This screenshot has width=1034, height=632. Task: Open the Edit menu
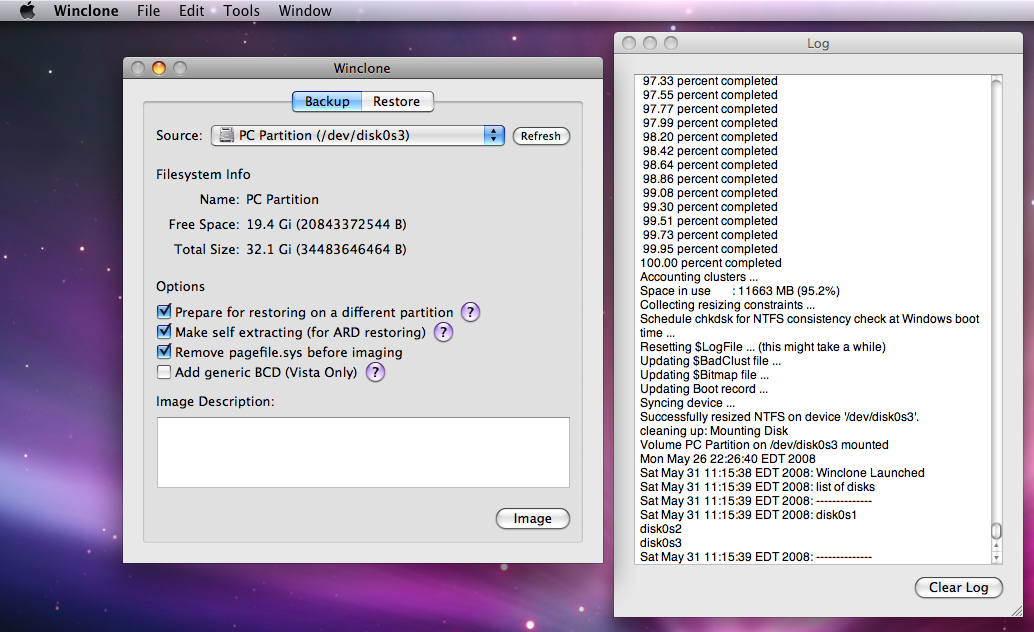pyautogui.click(x=191, y=11)
